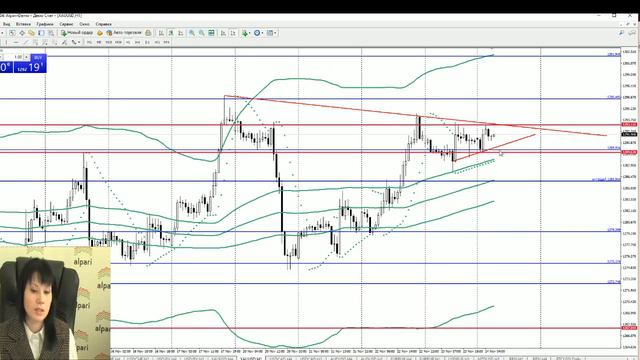Open the Indicators list dropdown
The width and height of the screenshot is (640, 360).
tap(246, 33)
